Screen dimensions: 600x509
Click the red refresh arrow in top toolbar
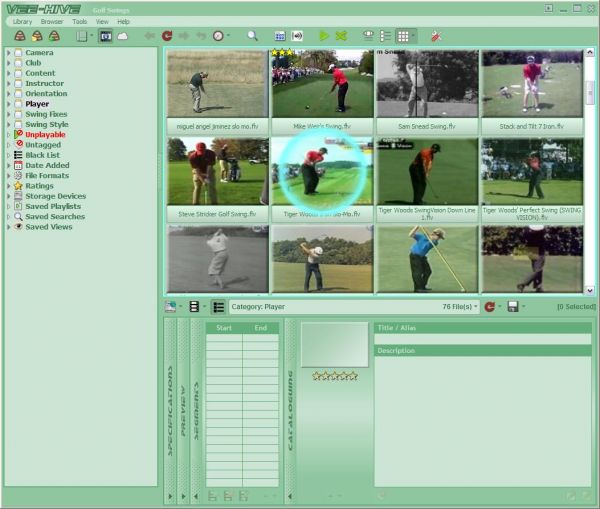click(166, 36)
